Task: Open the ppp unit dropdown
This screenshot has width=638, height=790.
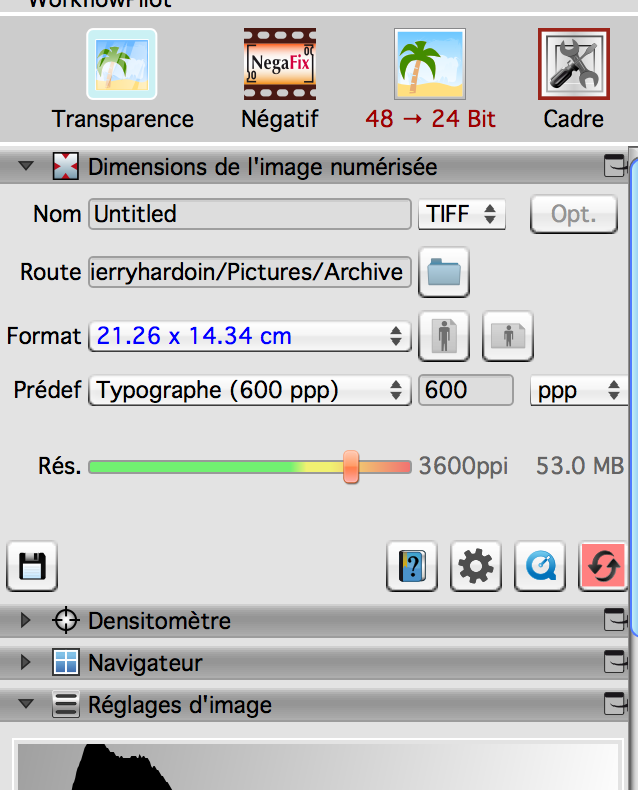Action: [578, 390]
